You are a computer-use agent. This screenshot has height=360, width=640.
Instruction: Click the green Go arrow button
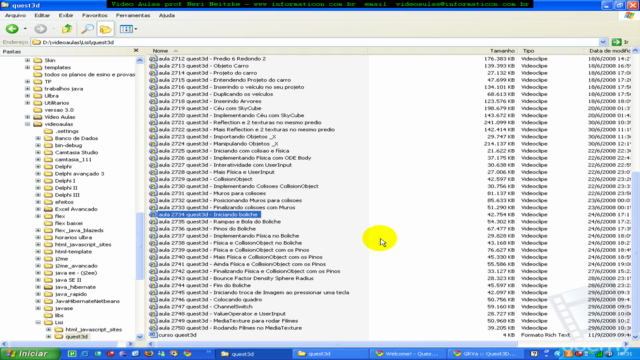tap(616, 42)
